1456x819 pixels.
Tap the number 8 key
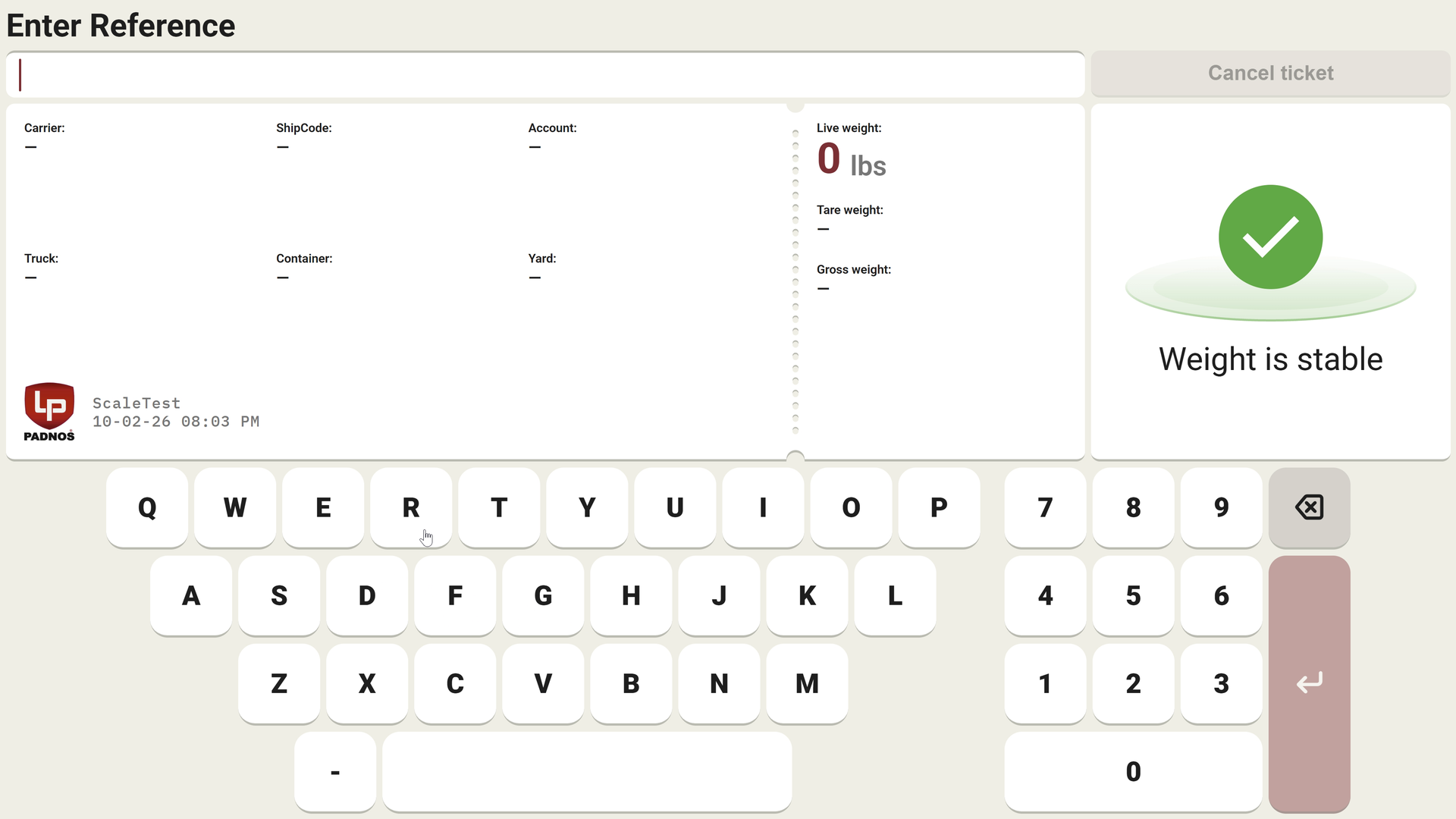[1133, 507]
